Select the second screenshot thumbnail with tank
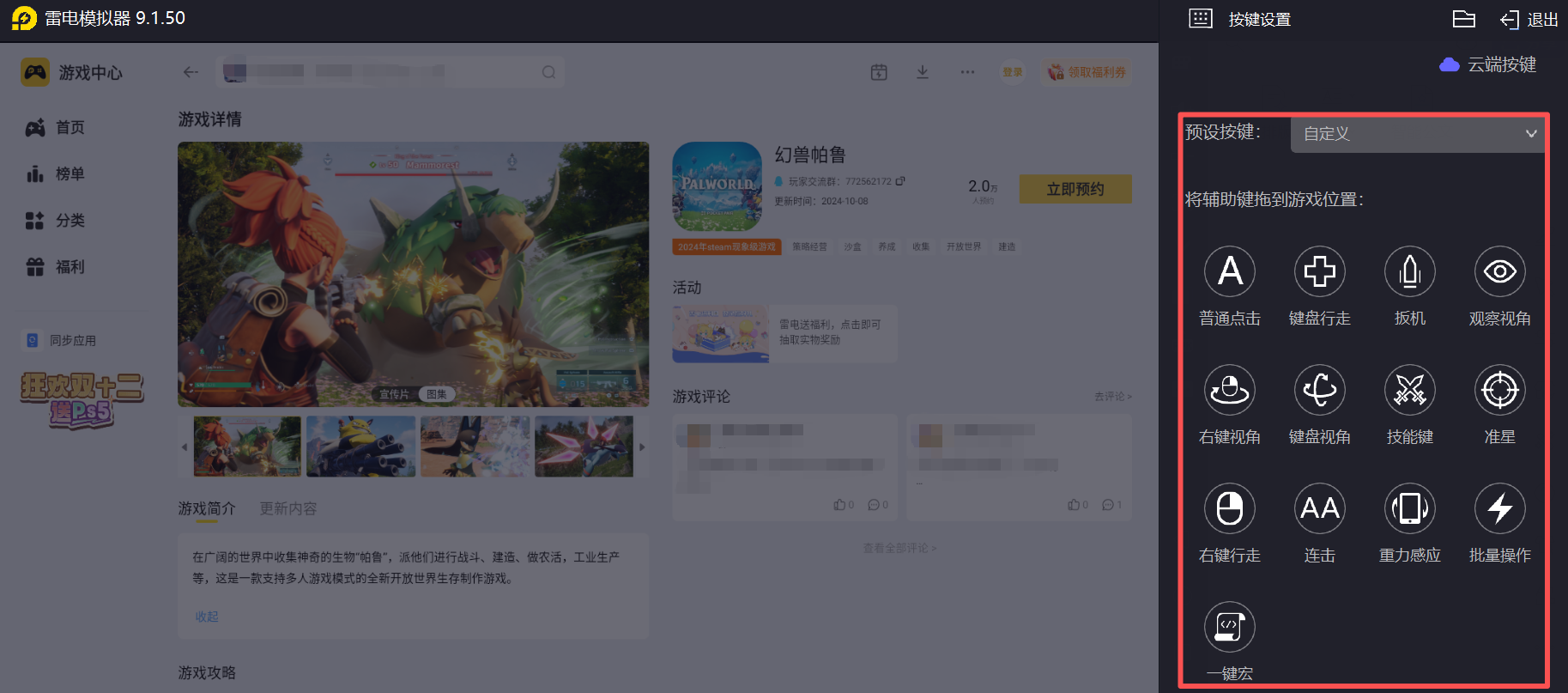Viewport: 1568px width, 693px height. 360,447
